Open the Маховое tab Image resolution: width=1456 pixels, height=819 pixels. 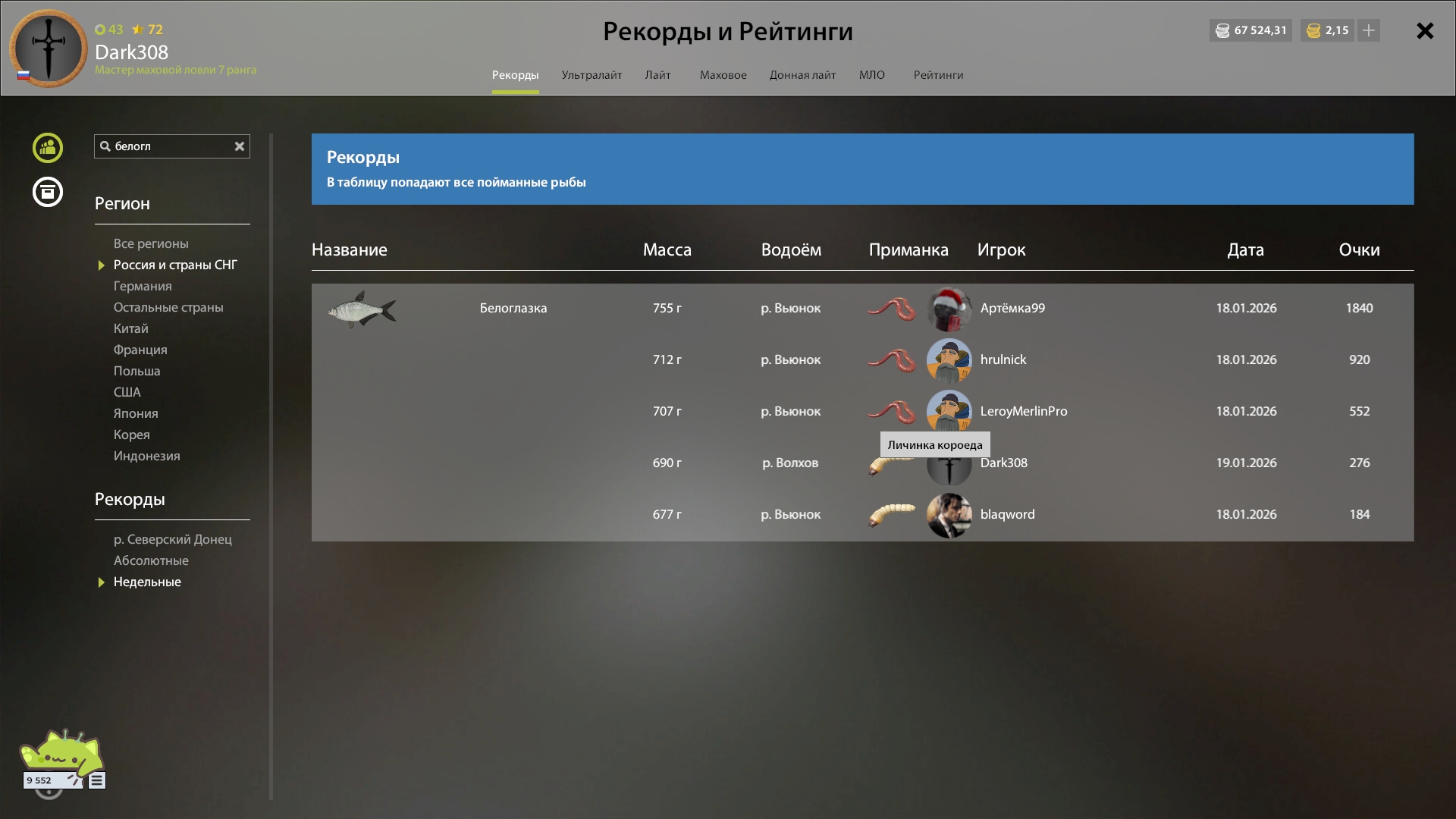[x=723, y=75]
